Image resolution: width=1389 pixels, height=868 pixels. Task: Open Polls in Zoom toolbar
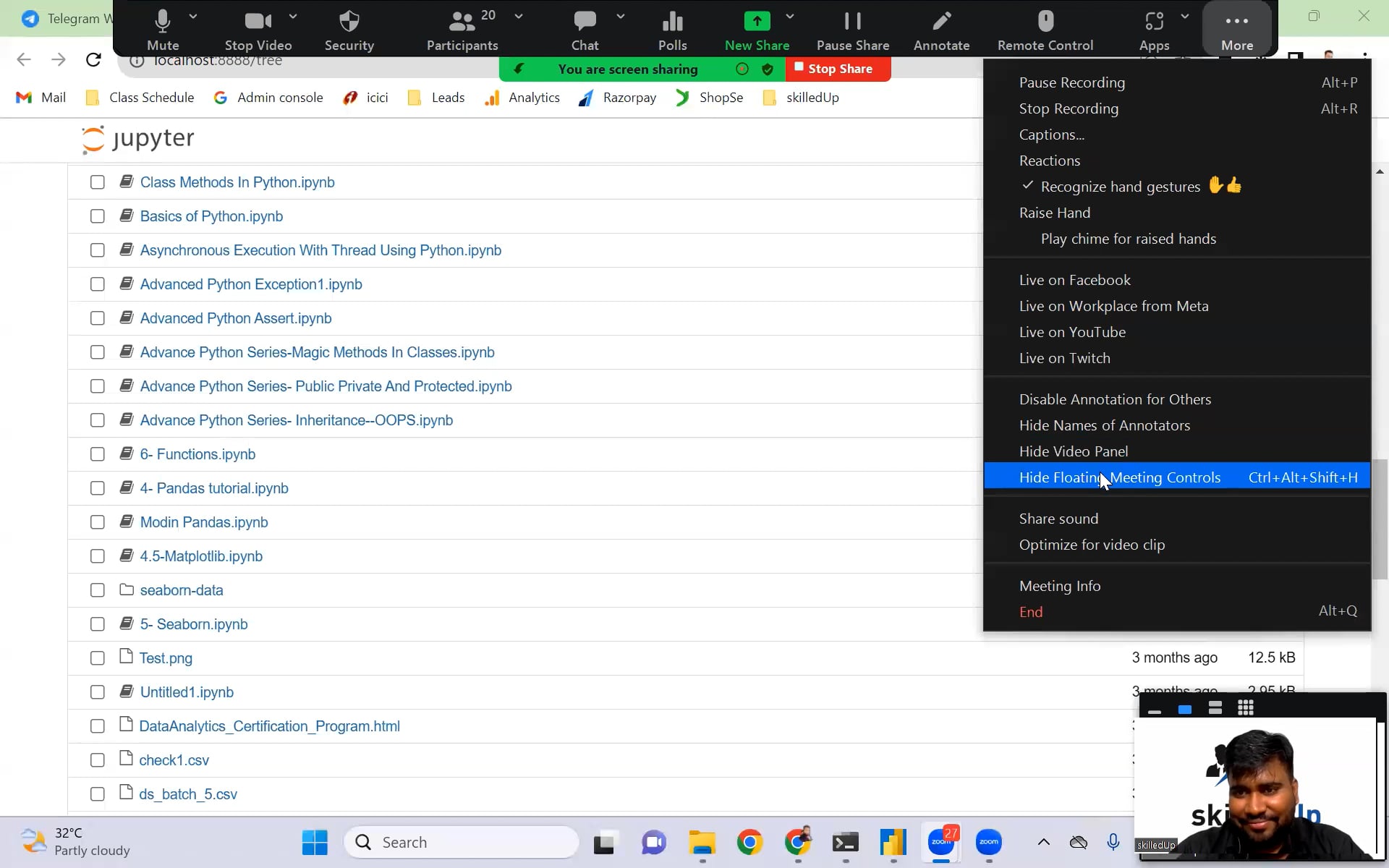(x=672, y=30)
